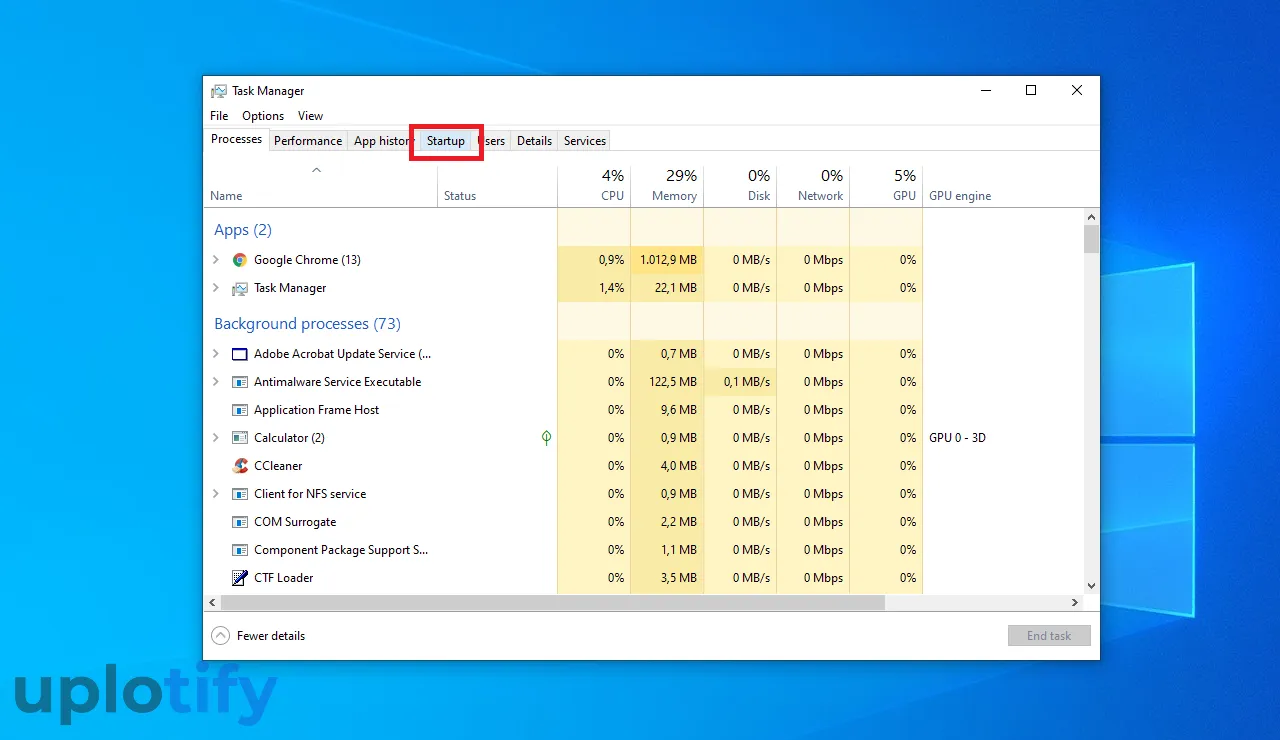The height and width of the screenshot is (740, 1280).
Task: Open the File menu
Action: (219, 116)
